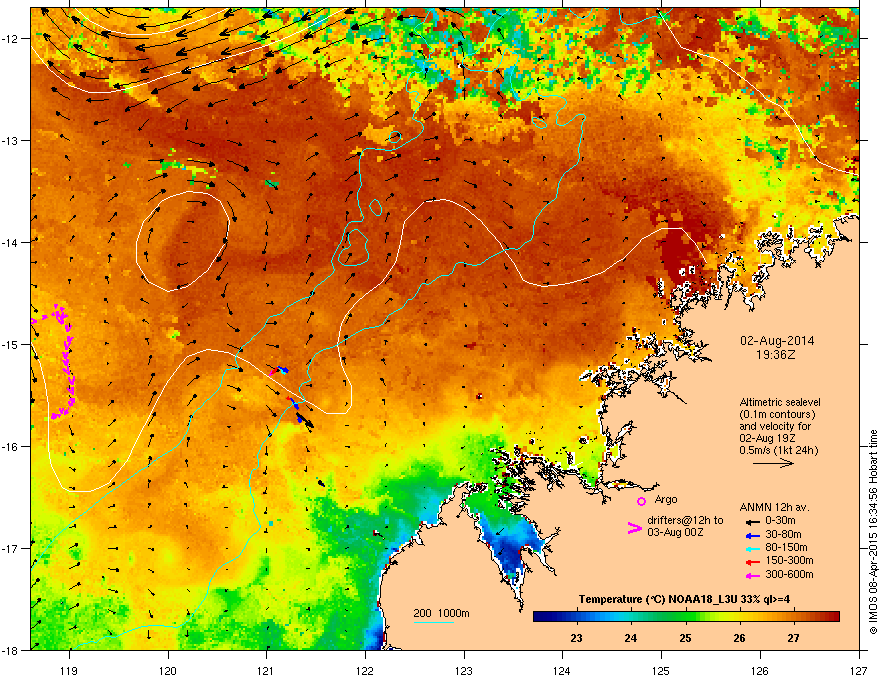
Task: Click the '150-300m' depth label
Action: (x=789, y=560)
